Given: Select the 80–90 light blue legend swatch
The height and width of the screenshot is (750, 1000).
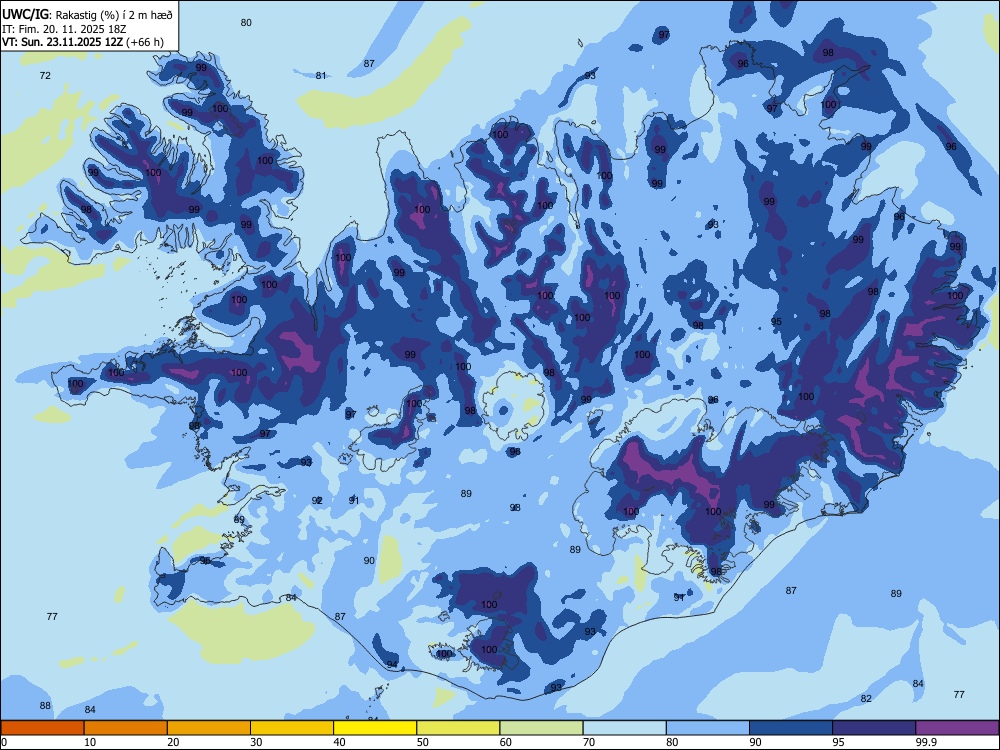Looking at the screenshot, I should pyautogui.click(x=708, y=728).
